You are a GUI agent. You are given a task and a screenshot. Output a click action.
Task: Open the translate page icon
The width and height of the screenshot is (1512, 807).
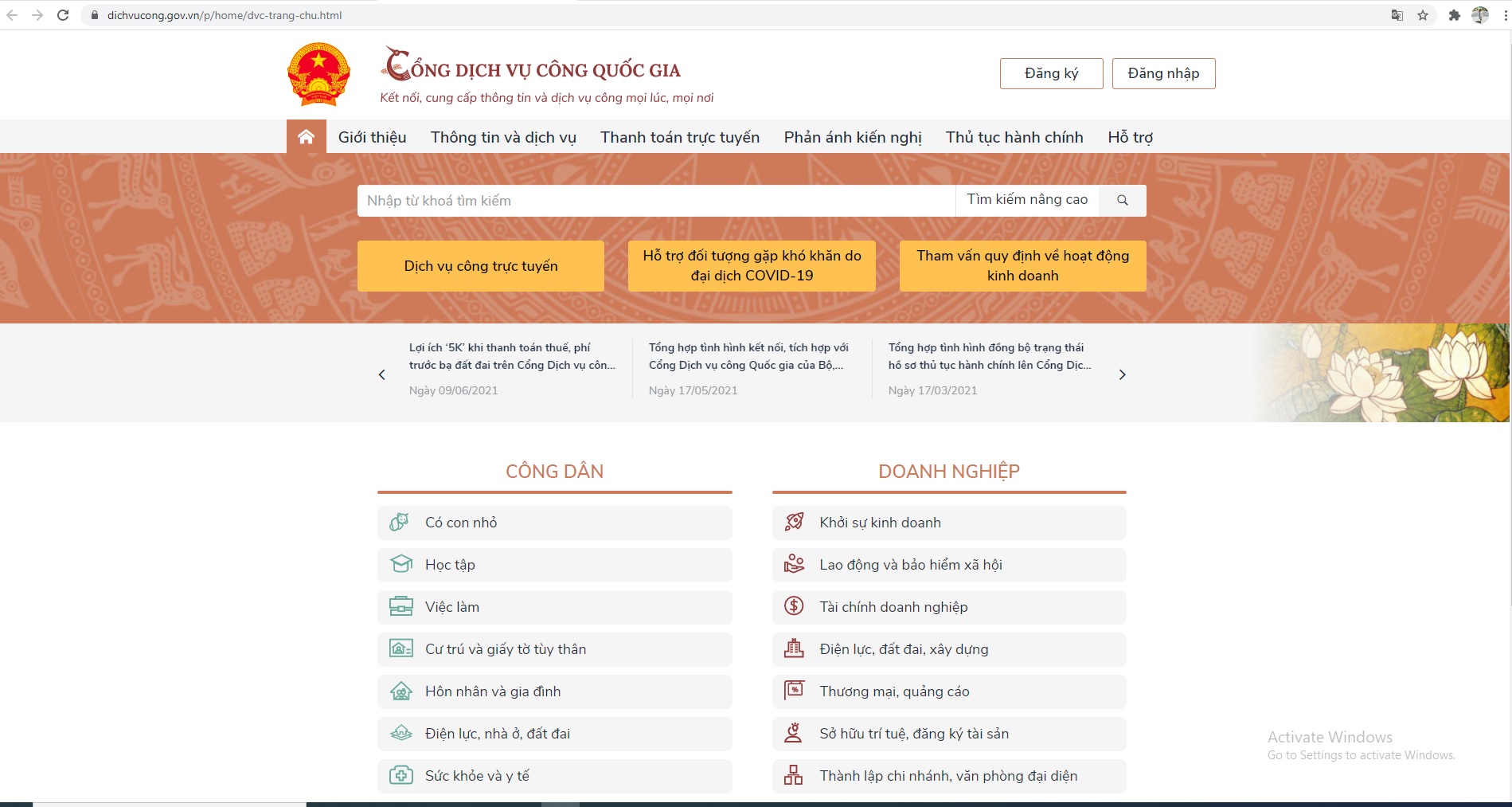(x=1397, y=15)
